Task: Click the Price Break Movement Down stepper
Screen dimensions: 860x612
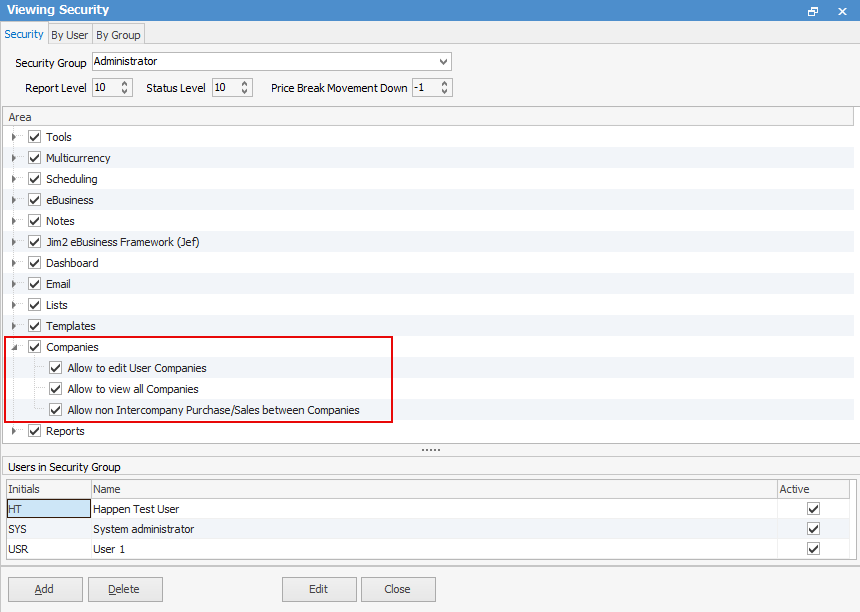Action: pyautogui.click(x=444, y=87)
